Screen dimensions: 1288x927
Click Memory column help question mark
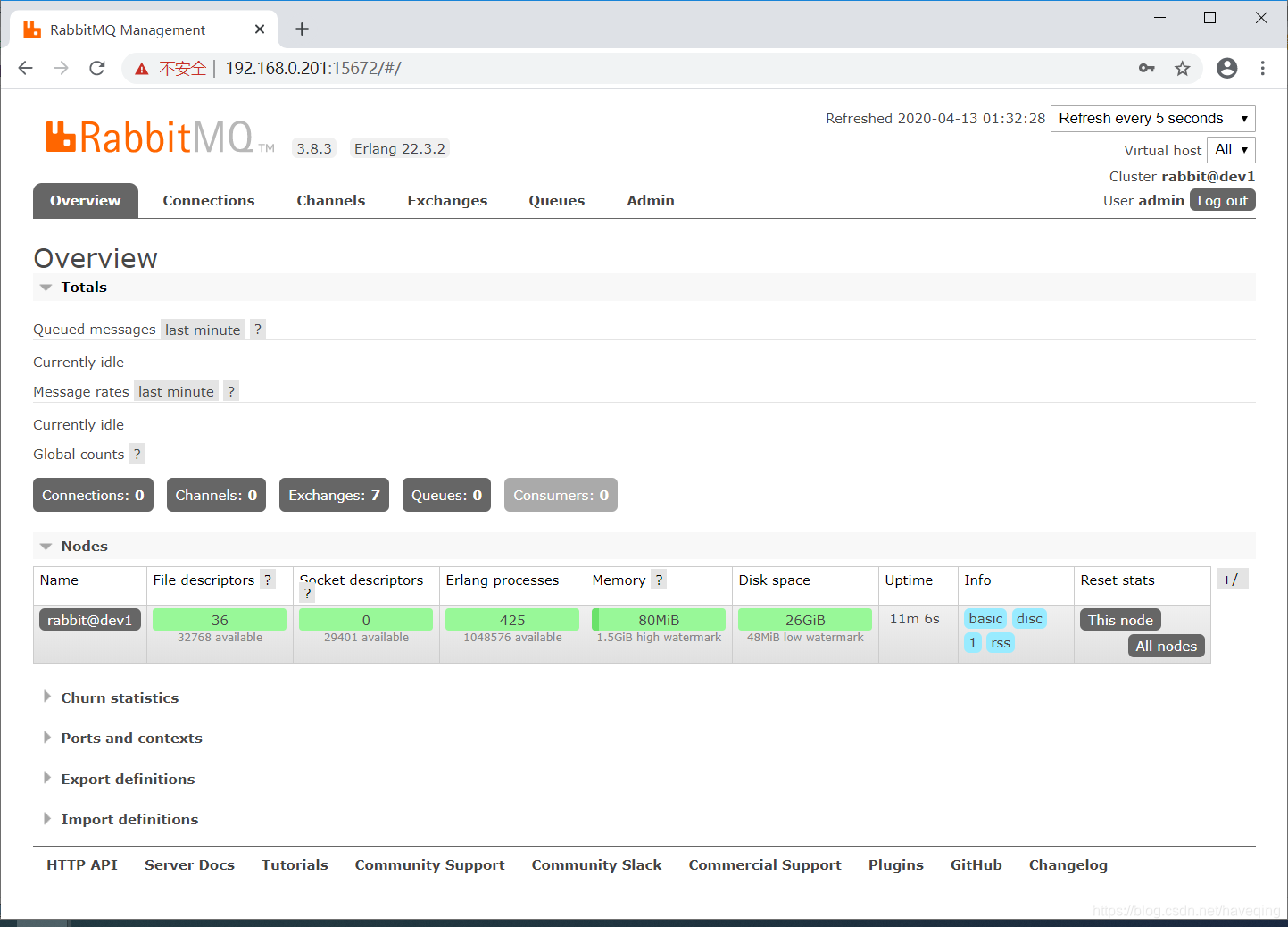pyautogui.click(x=659, y=580)
